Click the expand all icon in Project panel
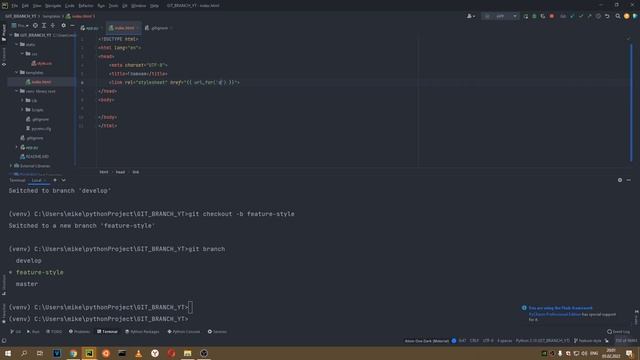The height and width of the screenshot is (360, 640). [44, 25]
